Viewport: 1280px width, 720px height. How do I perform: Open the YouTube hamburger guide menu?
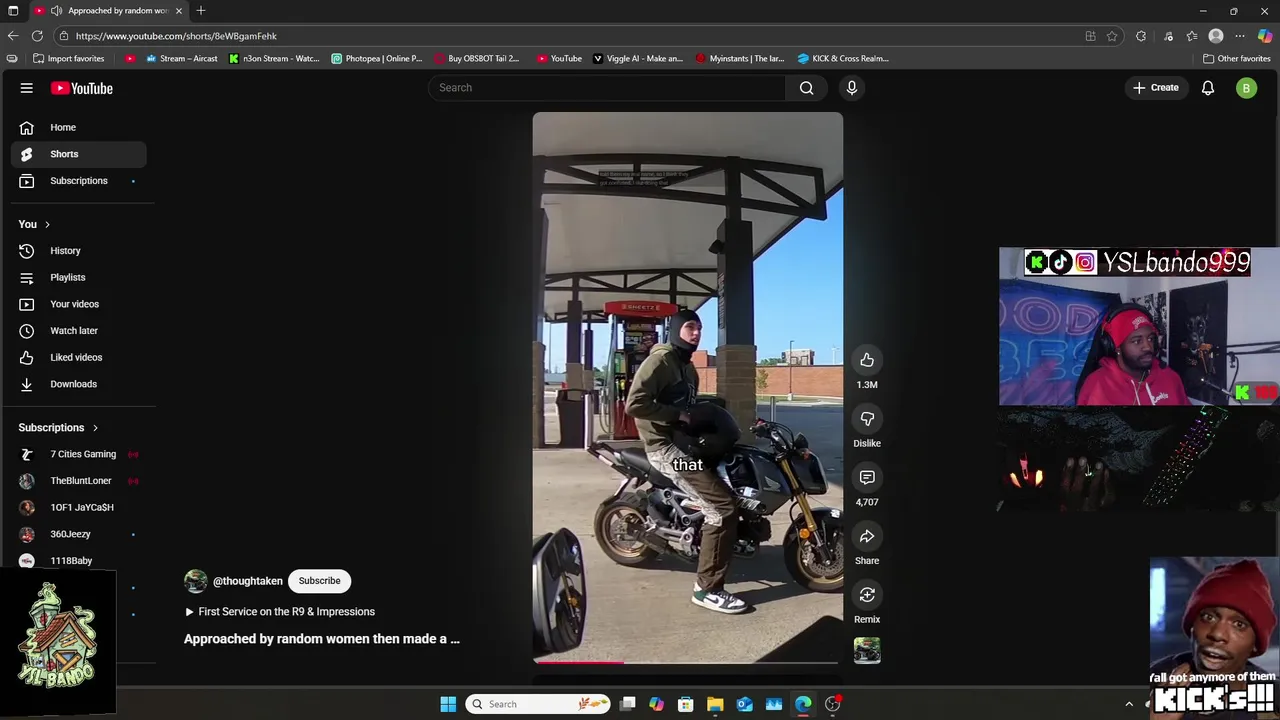pyautogui.click(x=27, y=88)
